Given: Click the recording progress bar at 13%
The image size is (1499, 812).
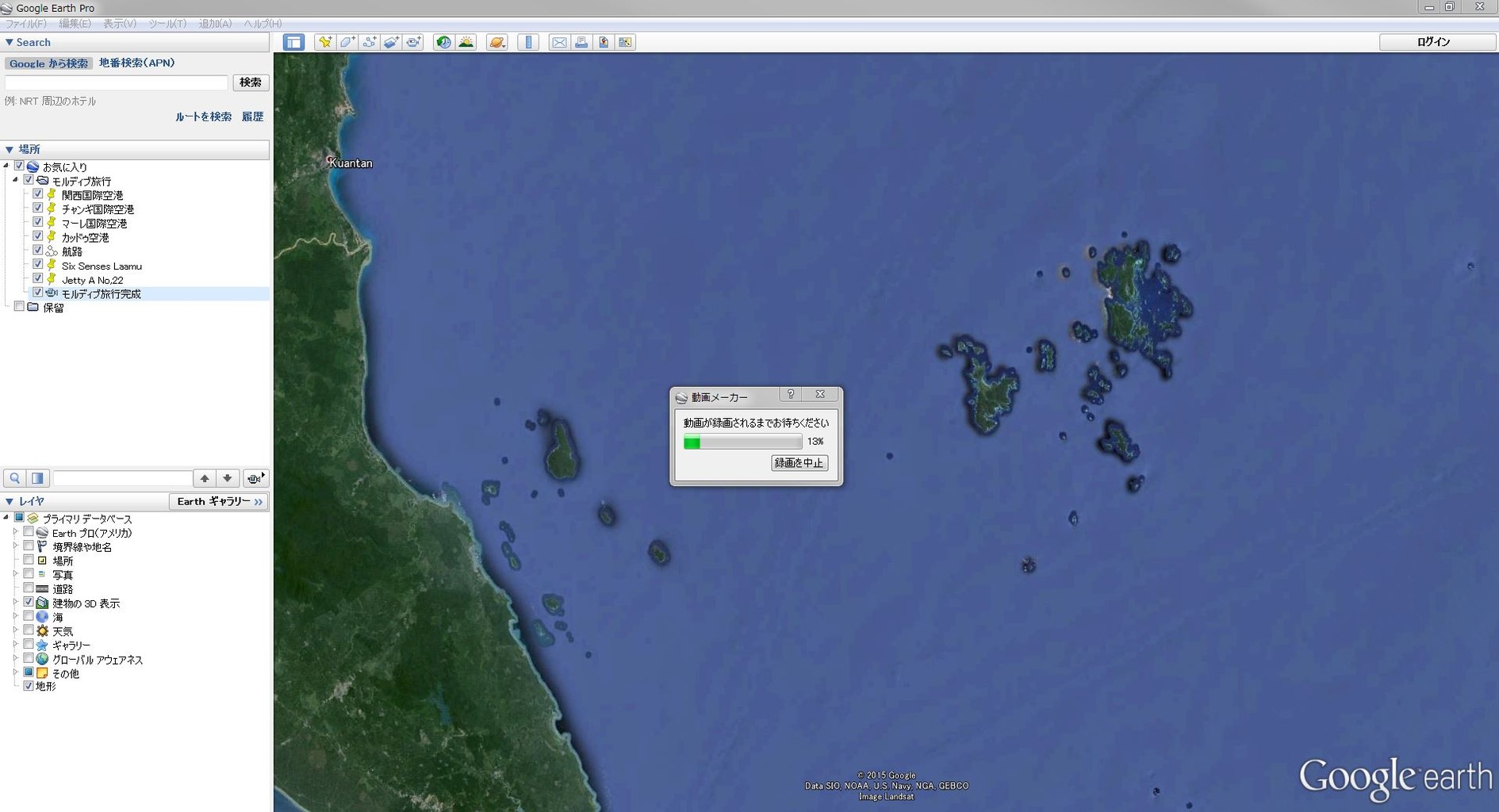Looking at the screenshot, I should pyautogui.click(x=743, y=442).
